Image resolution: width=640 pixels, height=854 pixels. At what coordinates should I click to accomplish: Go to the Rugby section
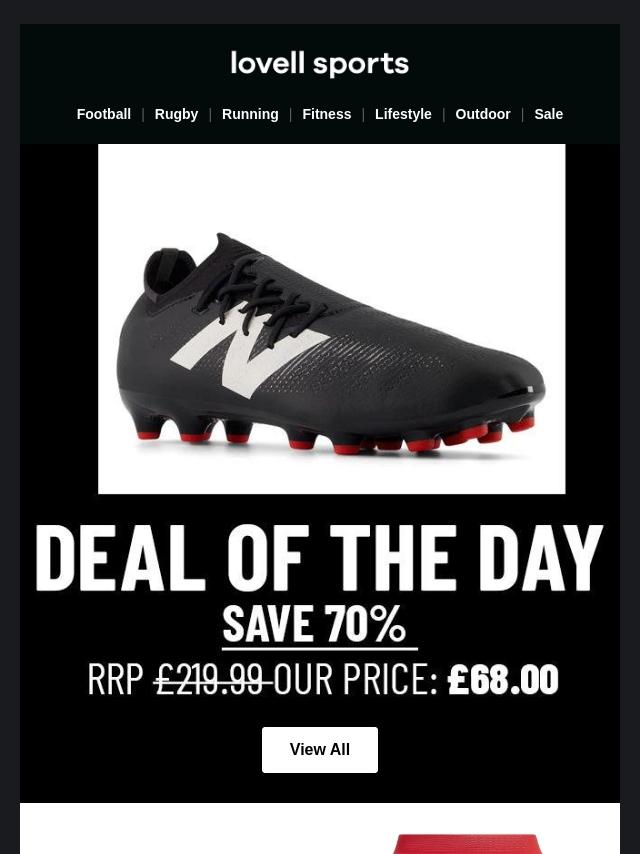click(x=176, y=114)
